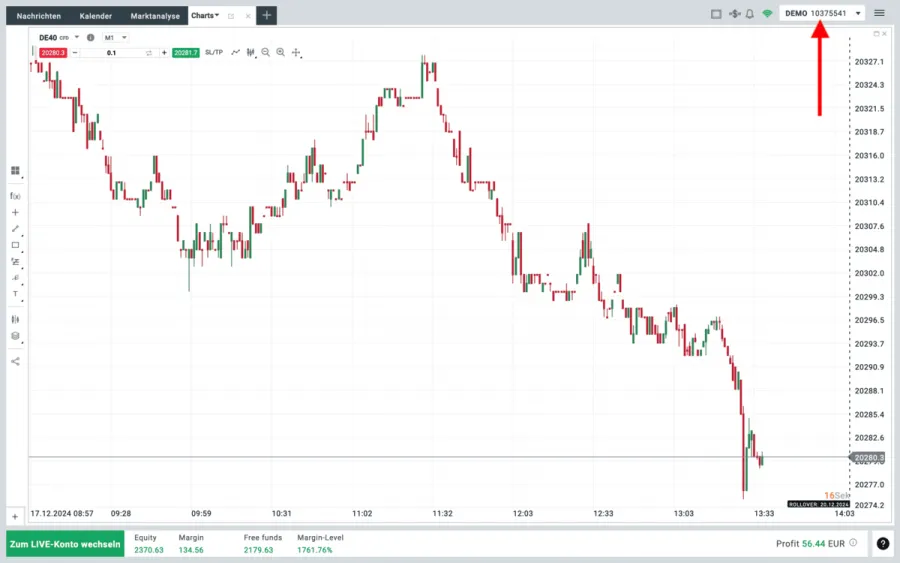
Task: Zoom out of the chart
Action: pos(266,52)
